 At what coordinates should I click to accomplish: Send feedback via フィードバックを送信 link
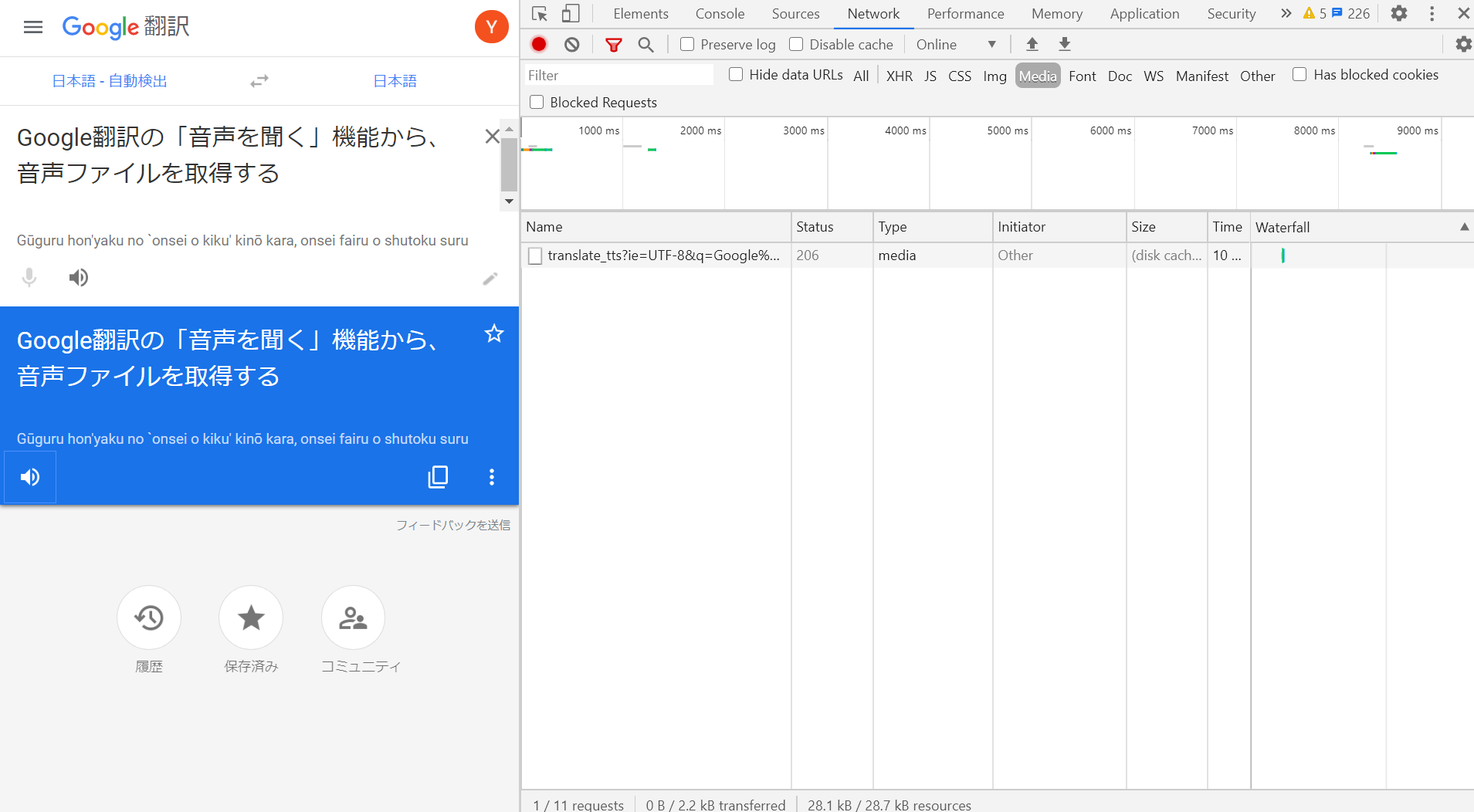(453, 525)
